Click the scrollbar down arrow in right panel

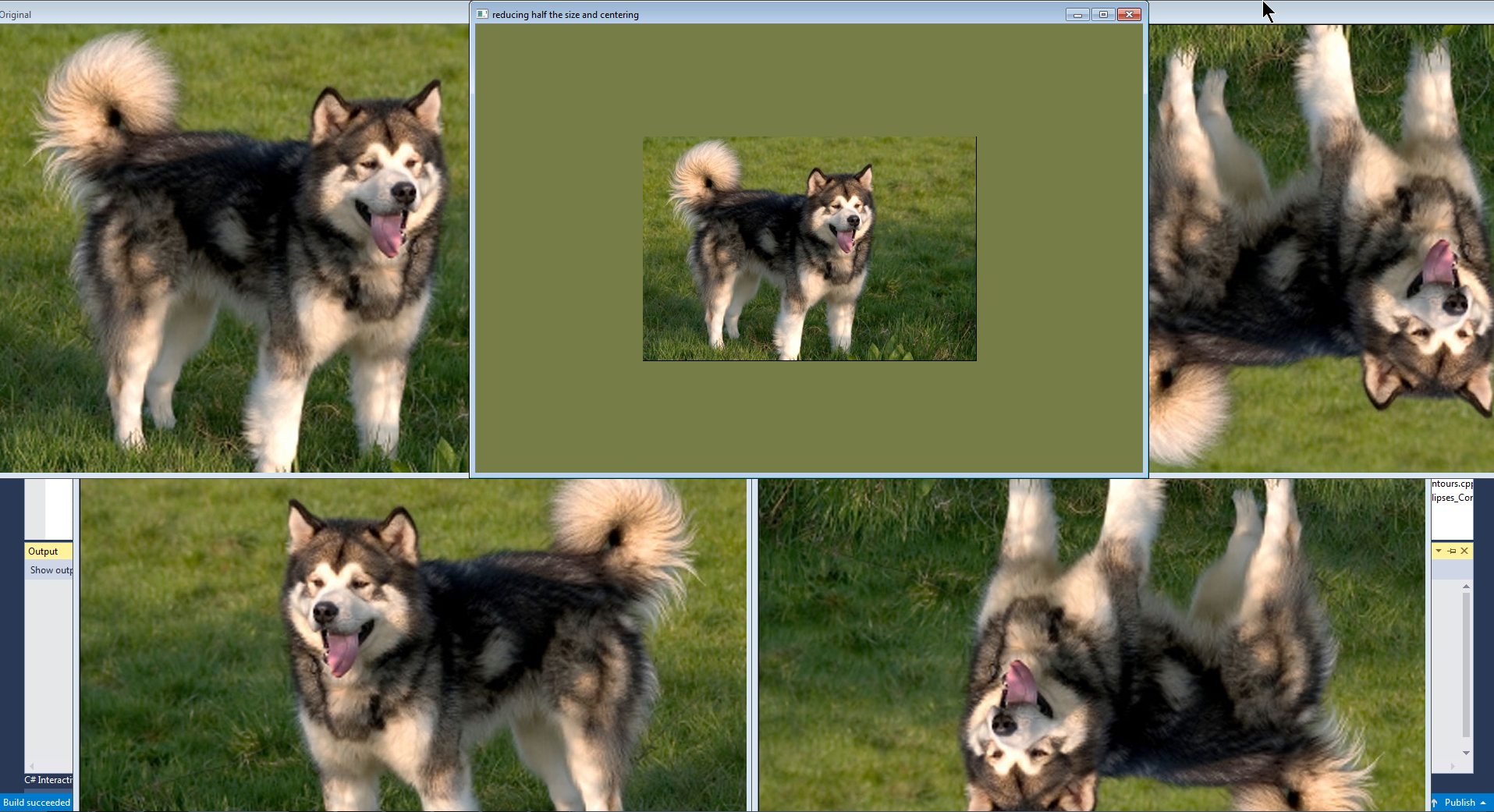pos(1466,753)
